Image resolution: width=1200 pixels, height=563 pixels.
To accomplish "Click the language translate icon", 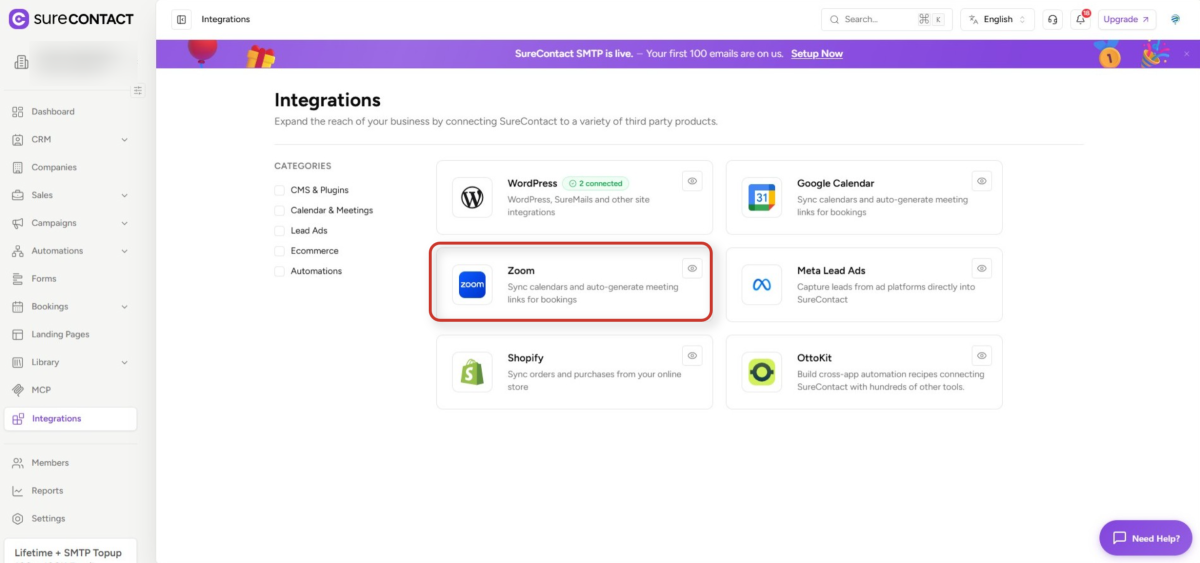I will tap(974, 19).
